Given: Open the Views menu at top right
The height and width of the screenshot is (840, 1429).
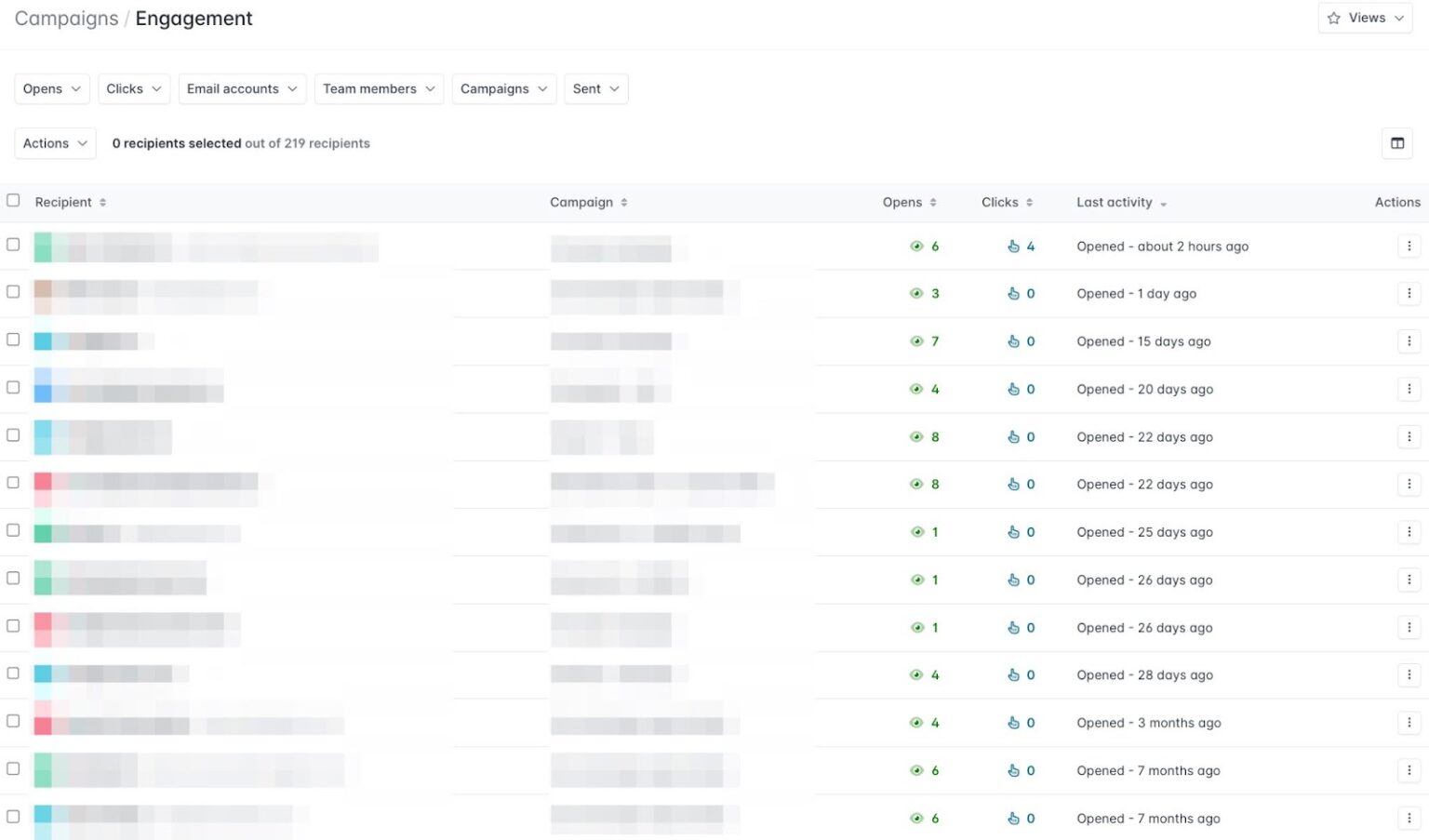Looking at the screenshot, I should click(1366, 18).
